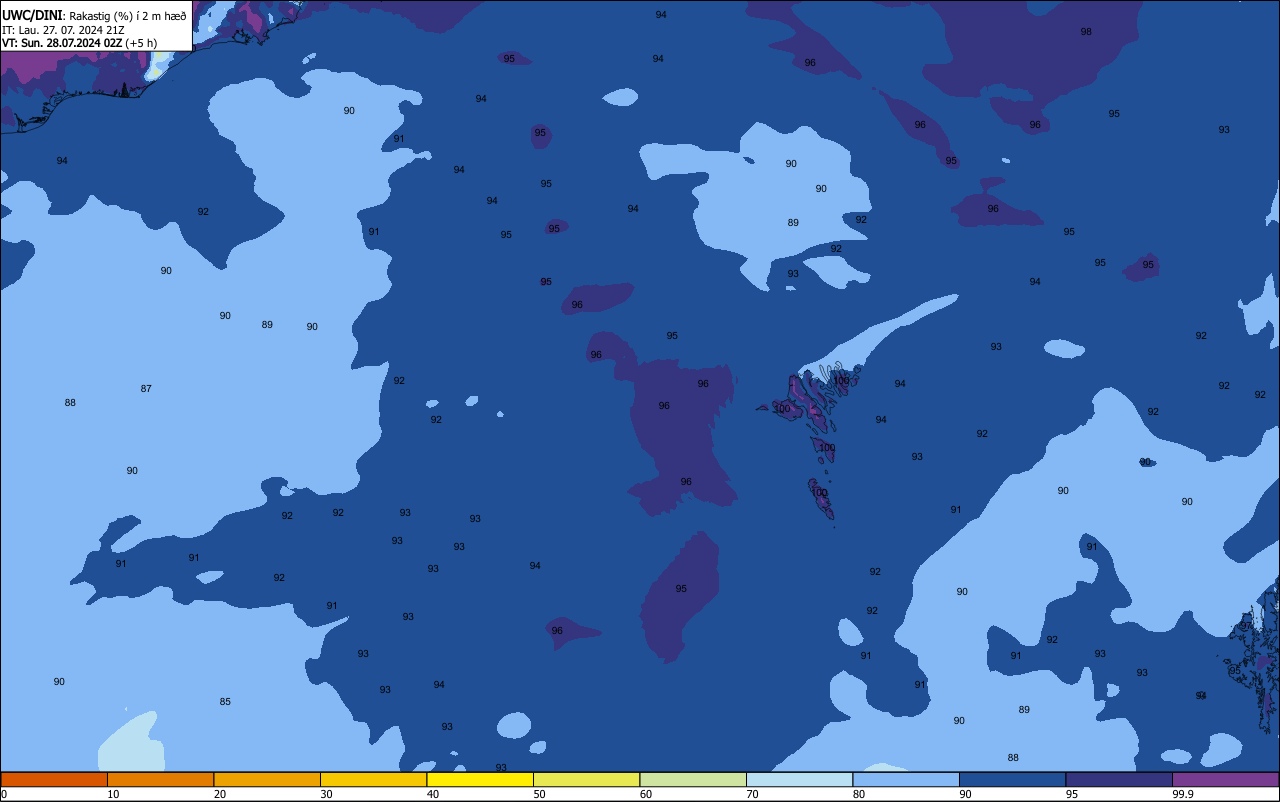The height and width of the screenshot is (802, 1280).
Task: Click the 0–10 dark orange legend swatch
Action: (54, 779)
